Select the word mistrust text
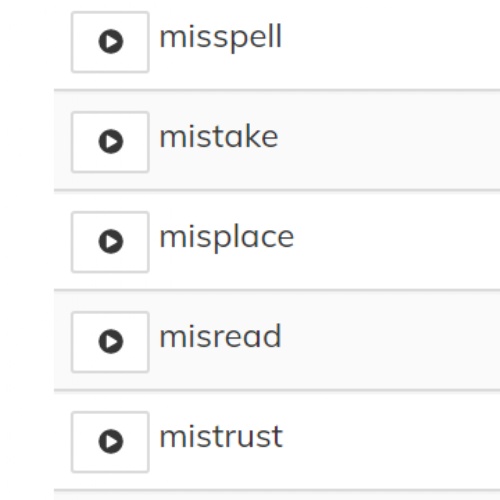The height and width of the screenshot is (500, 500). tap(221, 437)
